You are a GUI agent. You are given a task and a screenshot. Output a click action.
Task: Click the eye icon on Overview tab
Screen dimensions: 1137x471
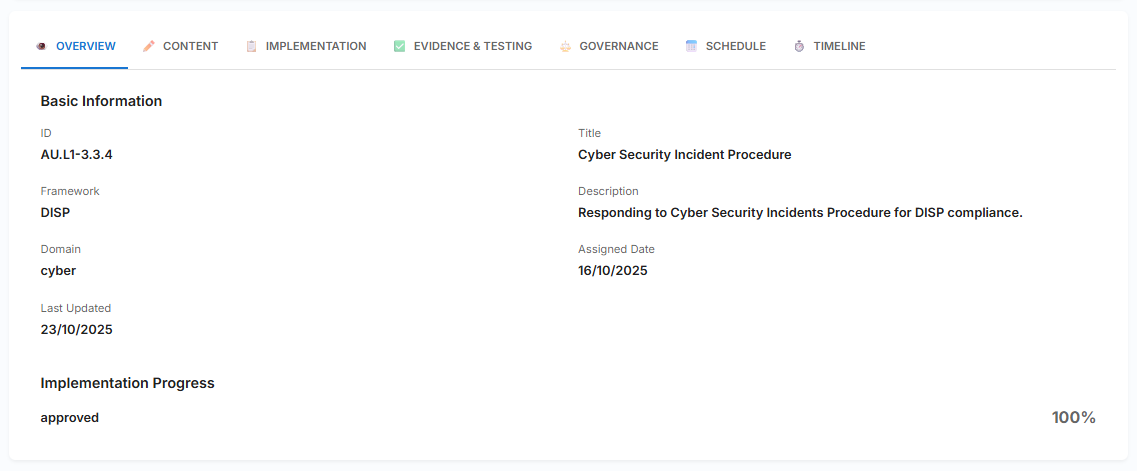[x=42, y=46]
